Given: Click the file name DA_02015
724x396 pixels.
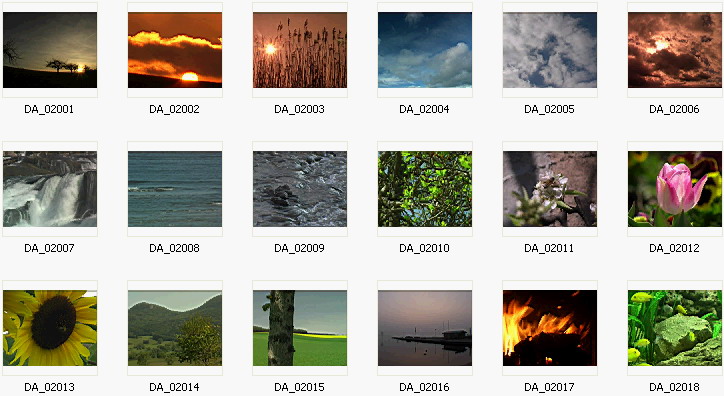Looking at the screenshot, I should [x=299, y=387].
